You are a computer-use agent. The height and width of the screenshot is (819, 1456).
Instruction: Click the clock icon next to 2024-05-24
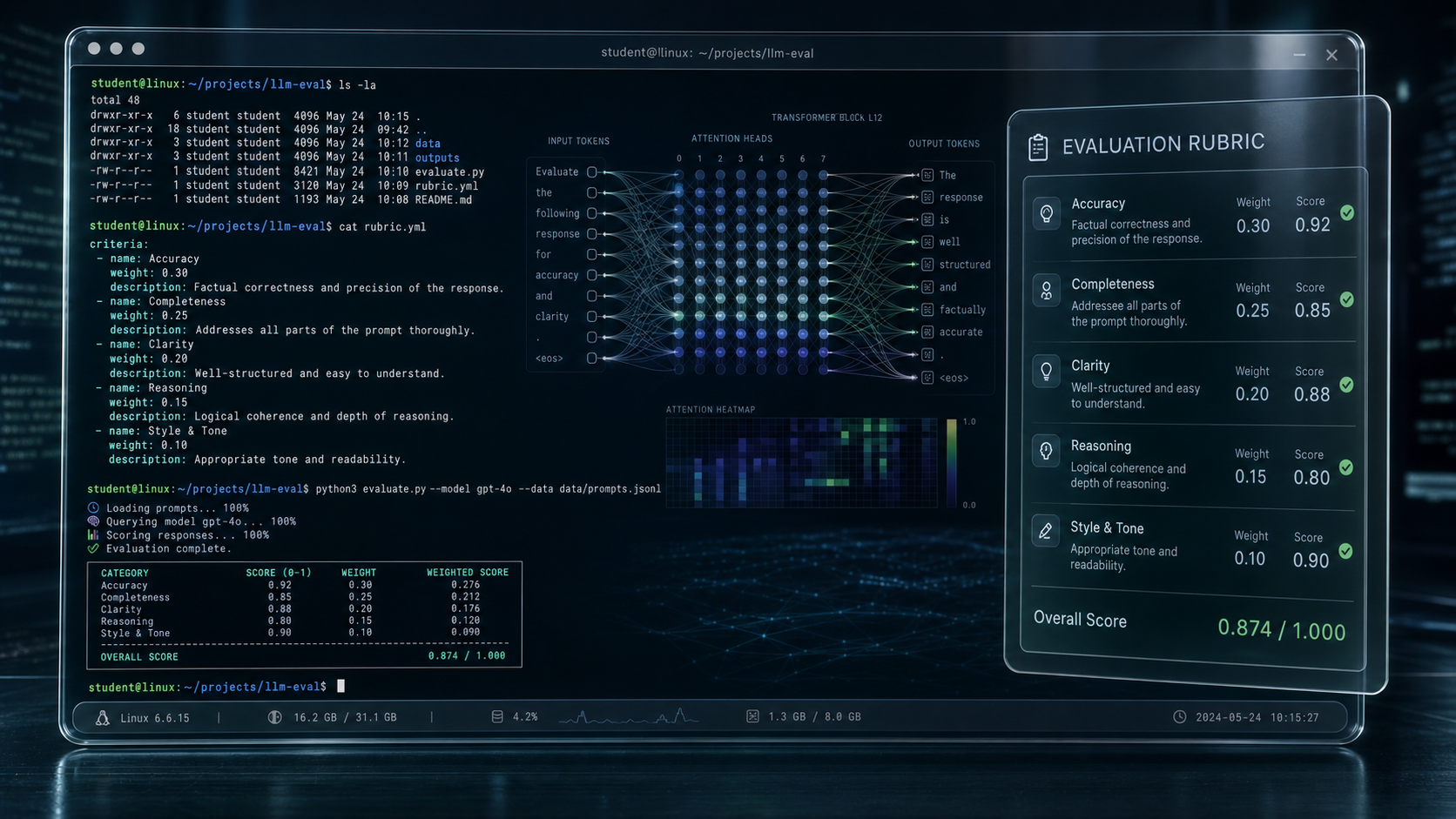tap(1179, 717)
